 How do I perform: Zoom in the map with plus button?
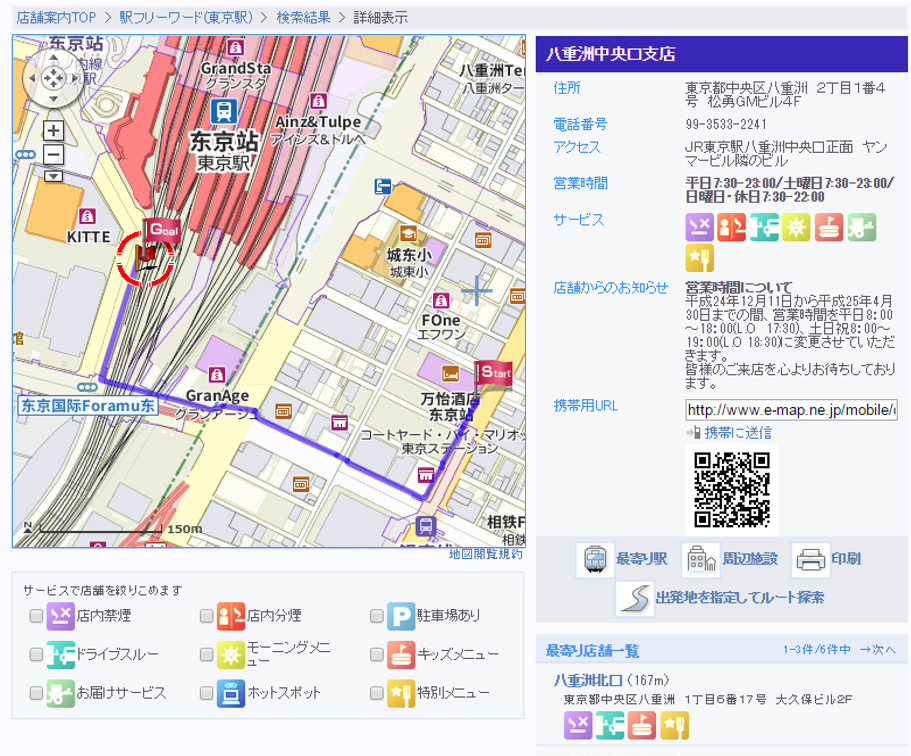tap(53, 131)
